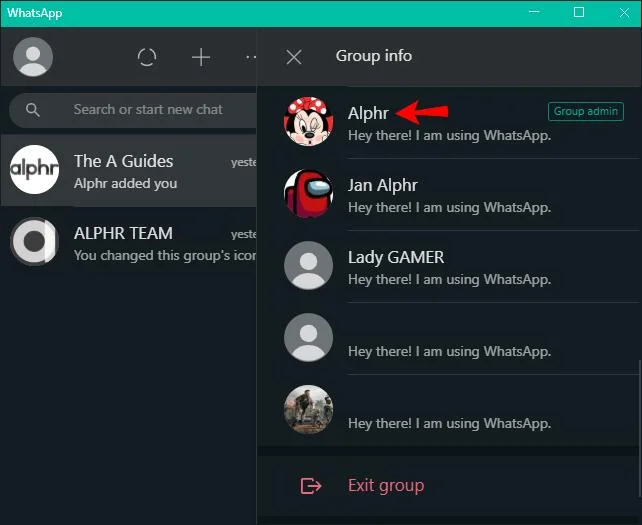Open Jan Alphr's red crewmate avatar

coord(308,193)
